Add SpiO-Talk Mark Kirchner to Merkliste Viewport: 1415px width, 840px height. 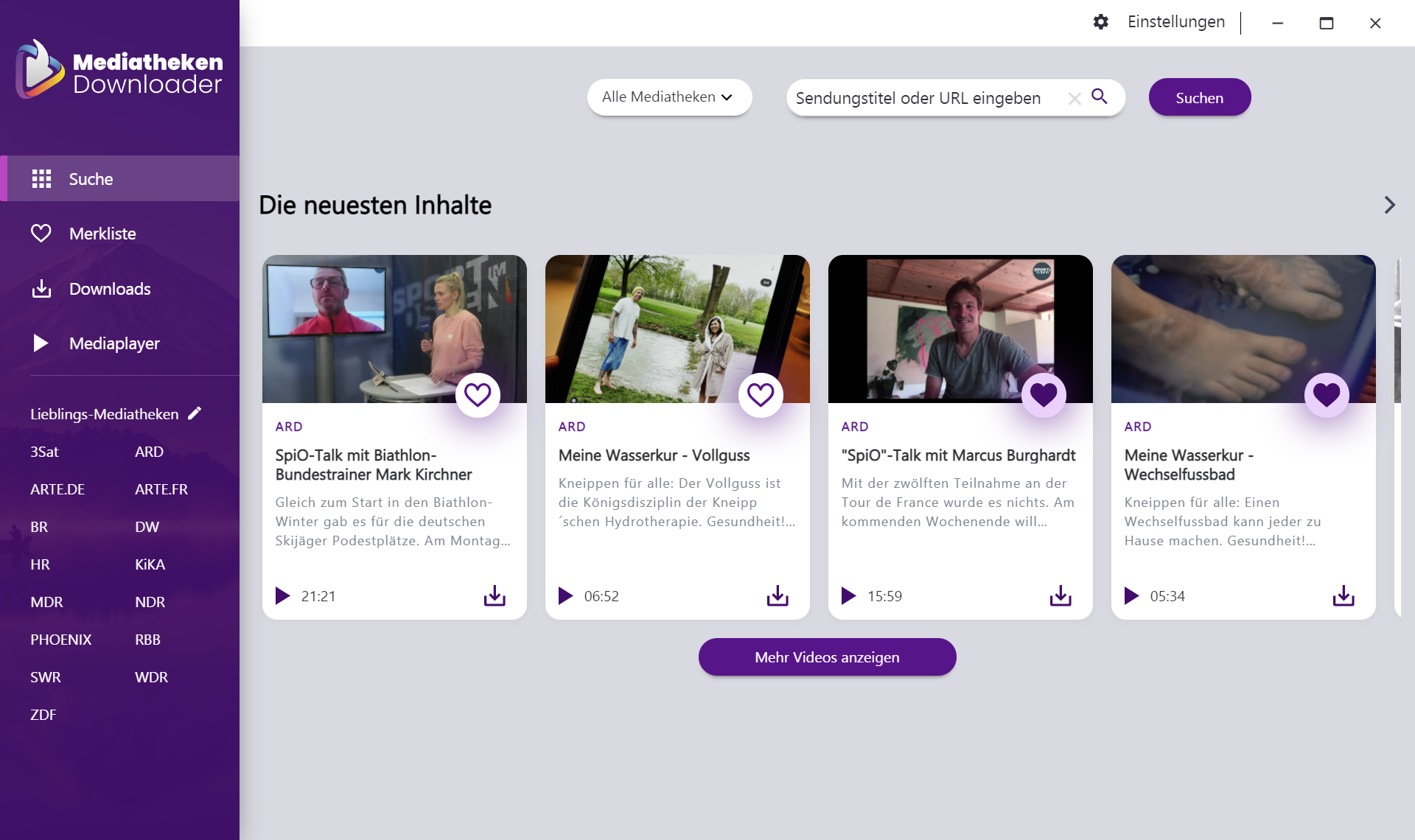coord(478,395)
